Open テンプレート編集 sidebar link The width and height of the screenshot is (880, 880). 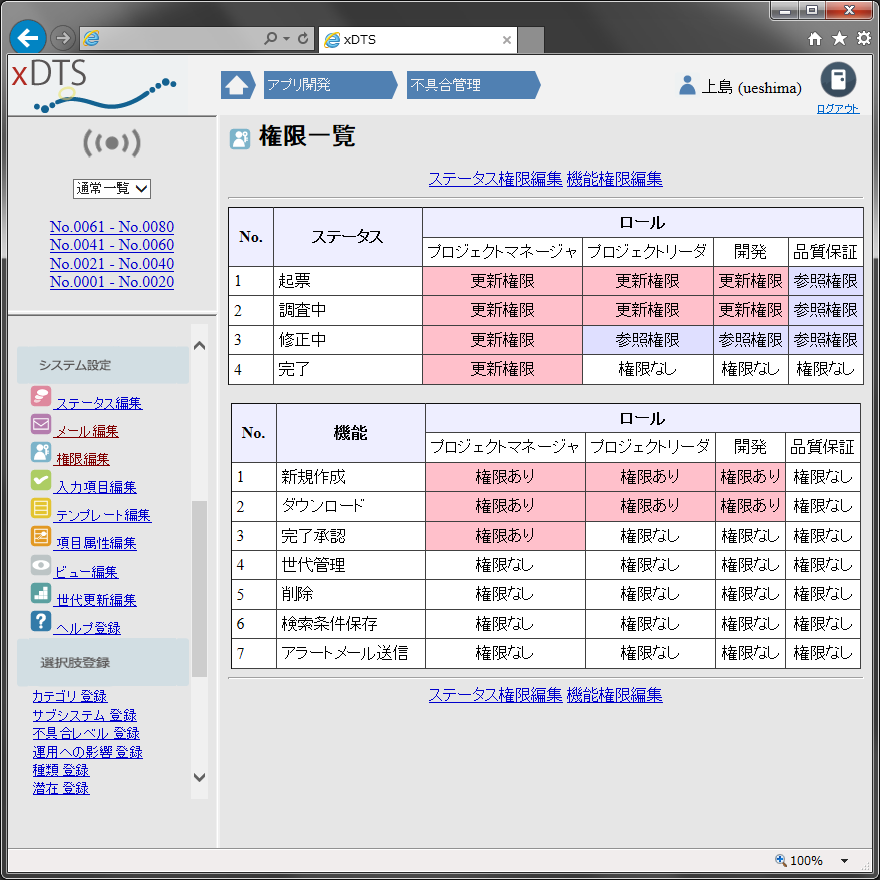click(103, 516)
